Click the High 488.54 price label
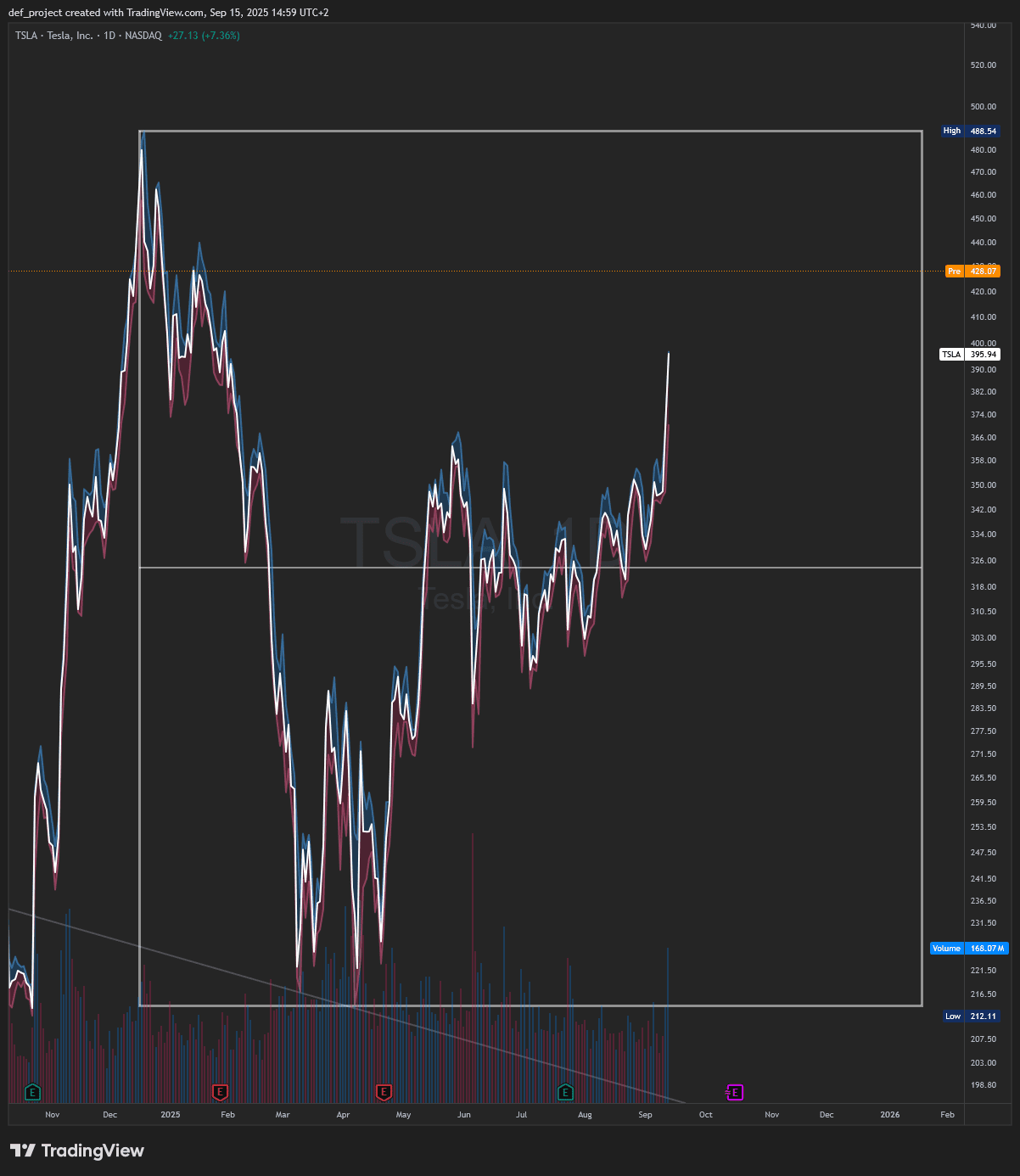Image resolution: width=1020 pixels, height=1176 pixels. point(971,131)
